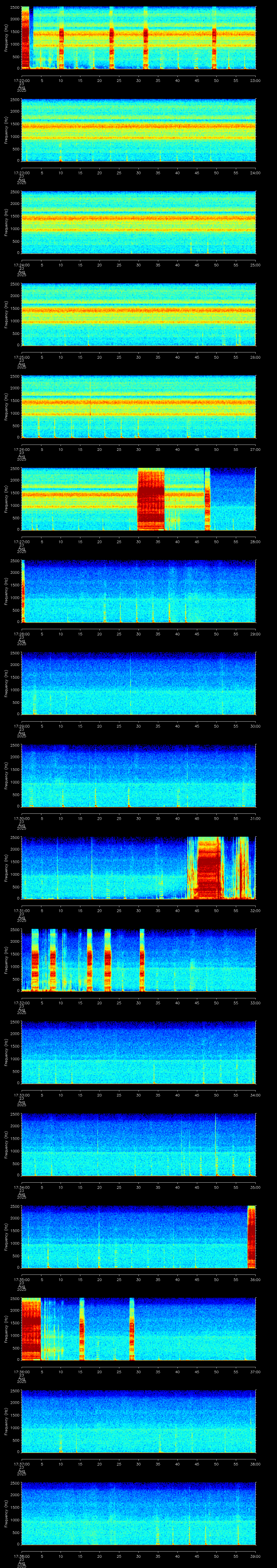
Task: Select the "17:27:00" axis timestamp
Action: click(x=21, y=542)
